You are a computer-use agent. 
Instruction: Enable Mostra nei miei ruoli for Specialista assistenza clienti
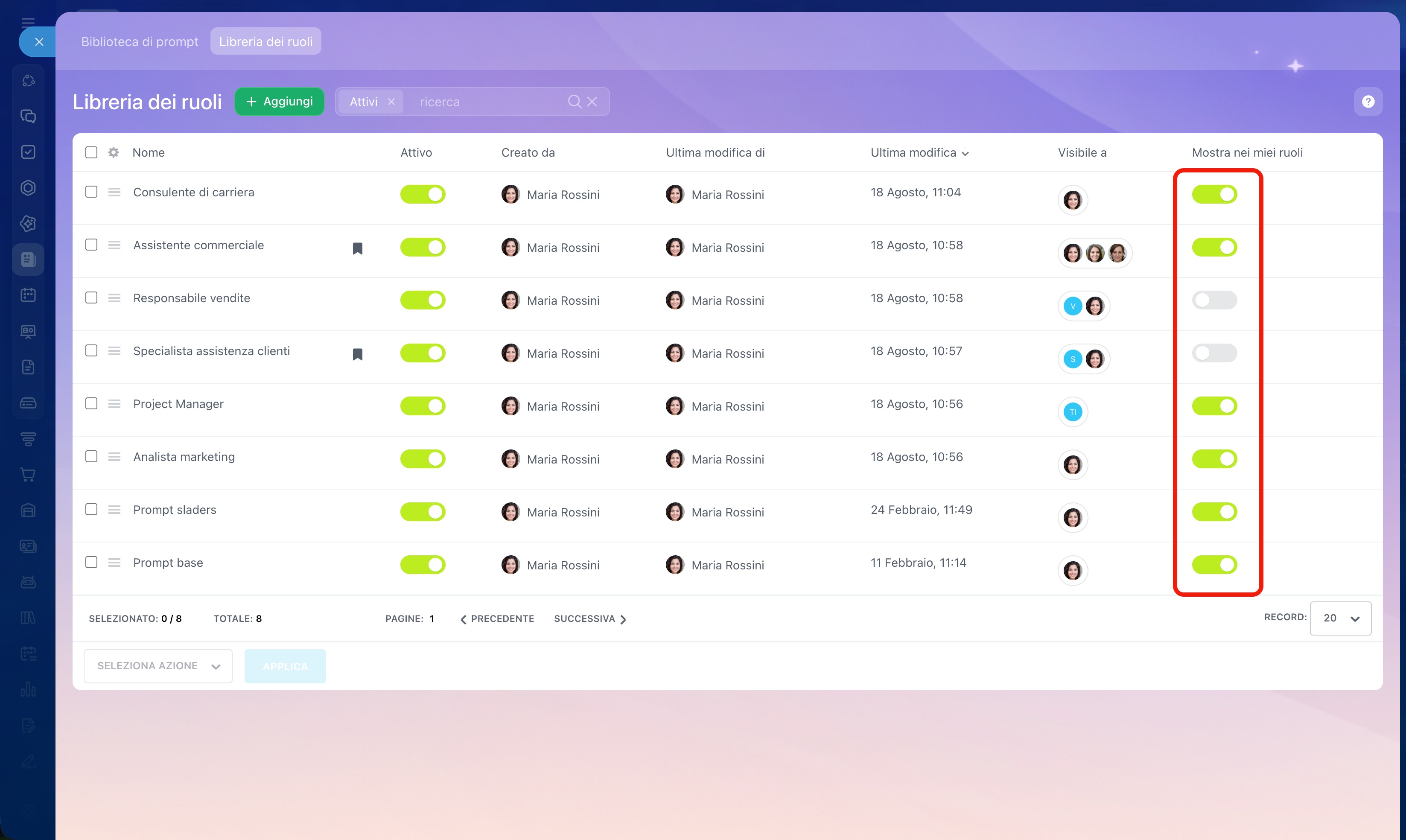(1215, 353)
